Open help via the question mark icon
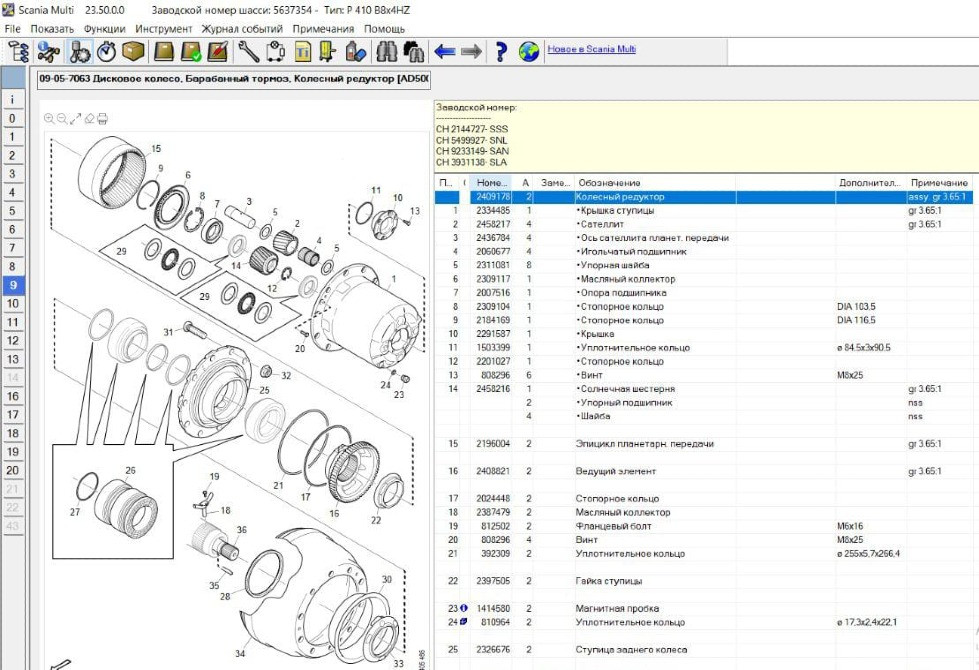This screenshot has width=979, height=670. click(x=501, y=51)
